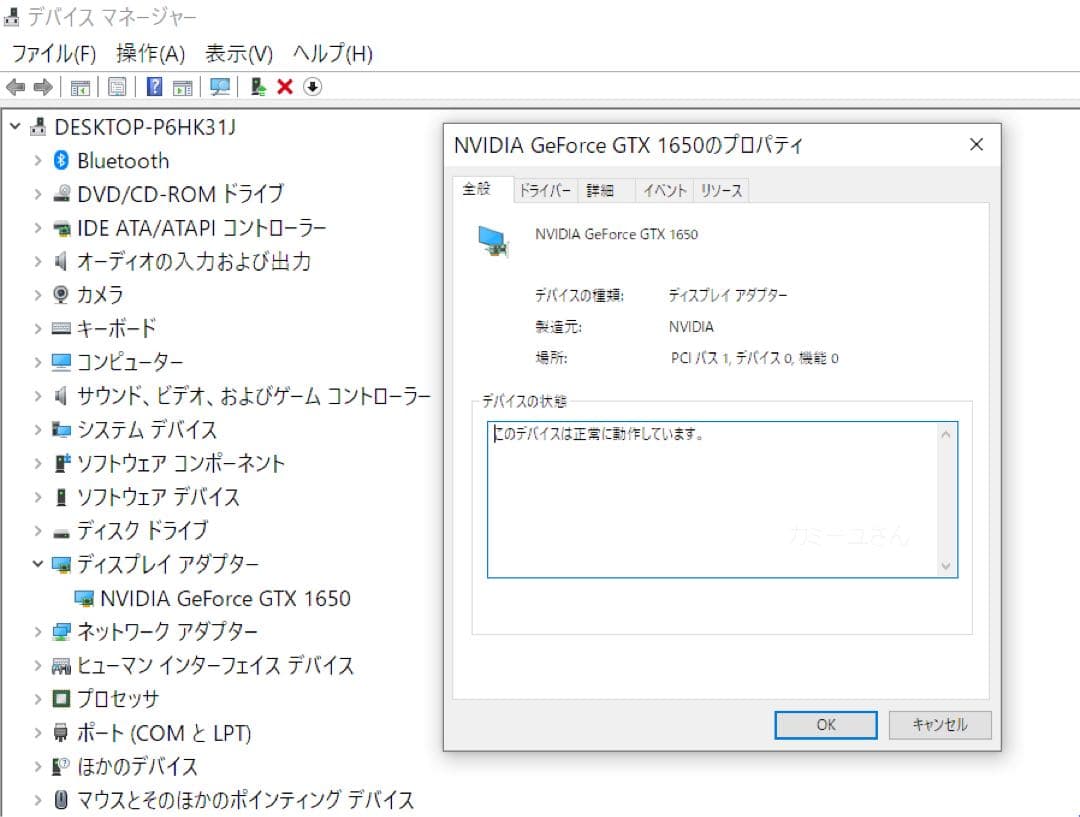This screenshot has height=817, width=1080.
Task: Select NVIDIA GeForce GTX 1650 tree entry
Action: click(225, 599)
